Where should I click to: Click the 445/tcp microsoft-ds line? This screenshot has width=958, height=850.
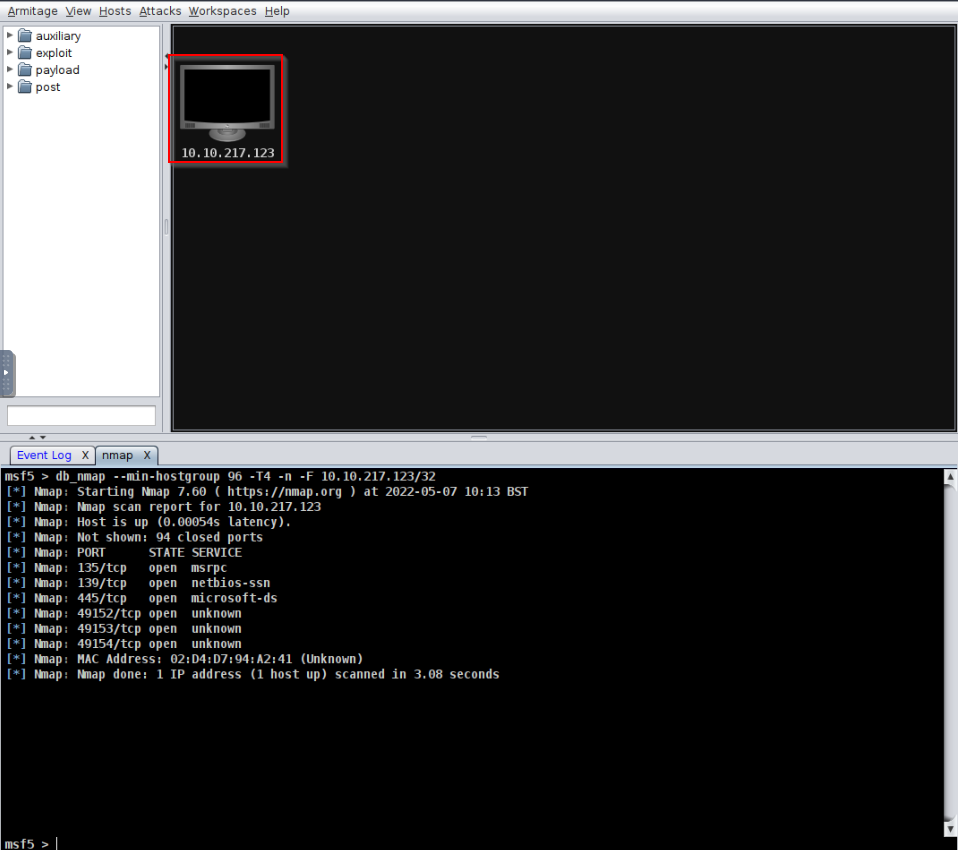click(x=142, y=598)
